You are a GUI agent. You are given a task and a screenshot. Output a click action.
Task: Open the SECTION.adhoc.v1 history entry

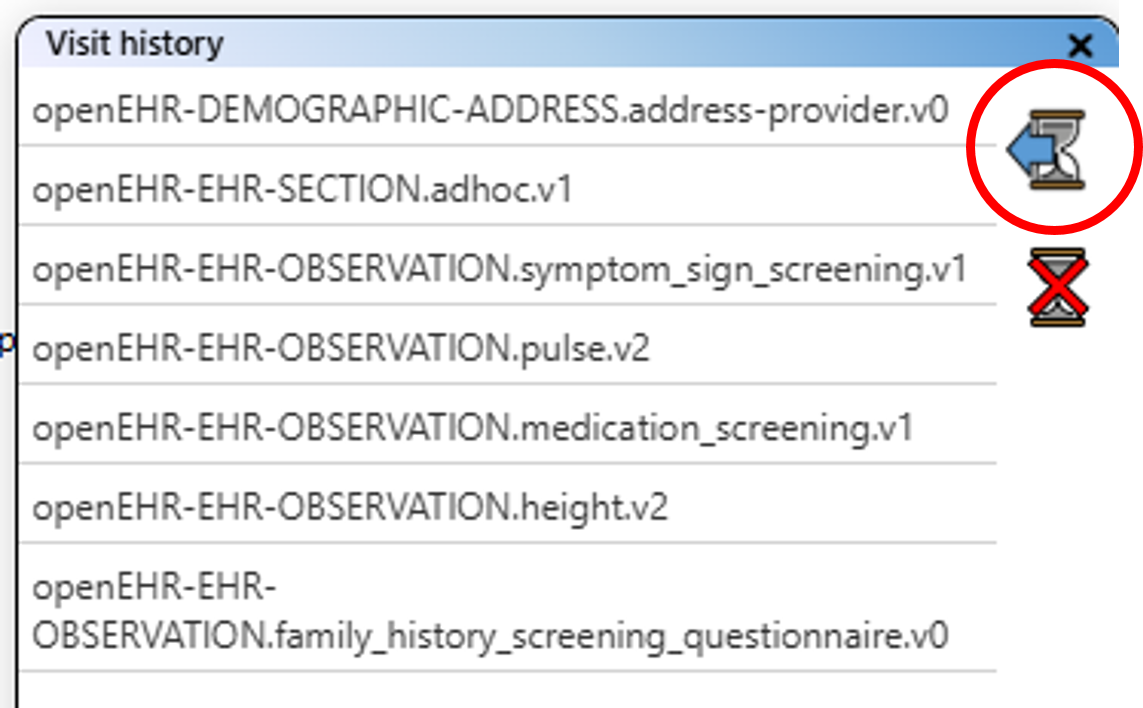coord(302,189)
